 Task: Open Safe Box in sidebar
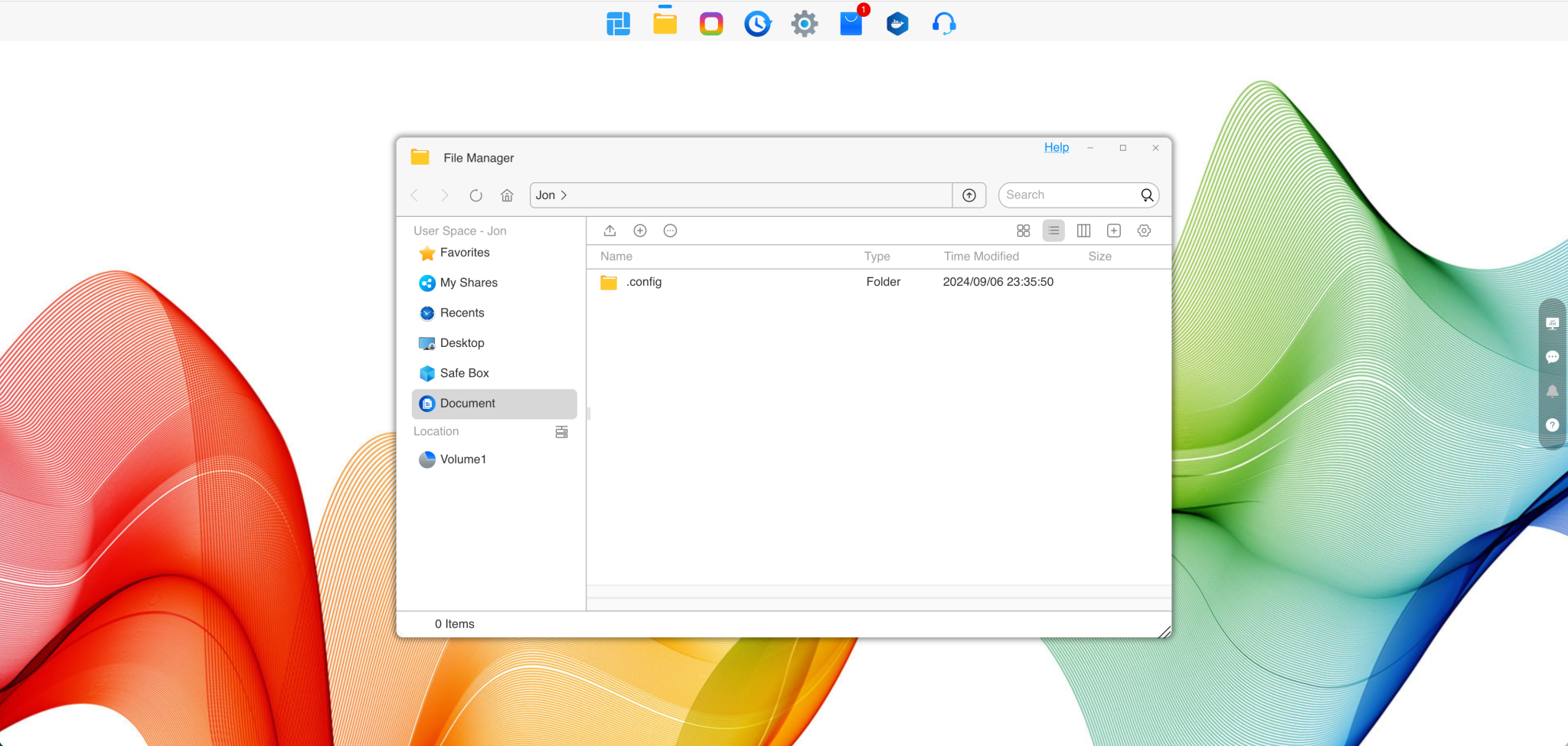(x=464, y=373)
